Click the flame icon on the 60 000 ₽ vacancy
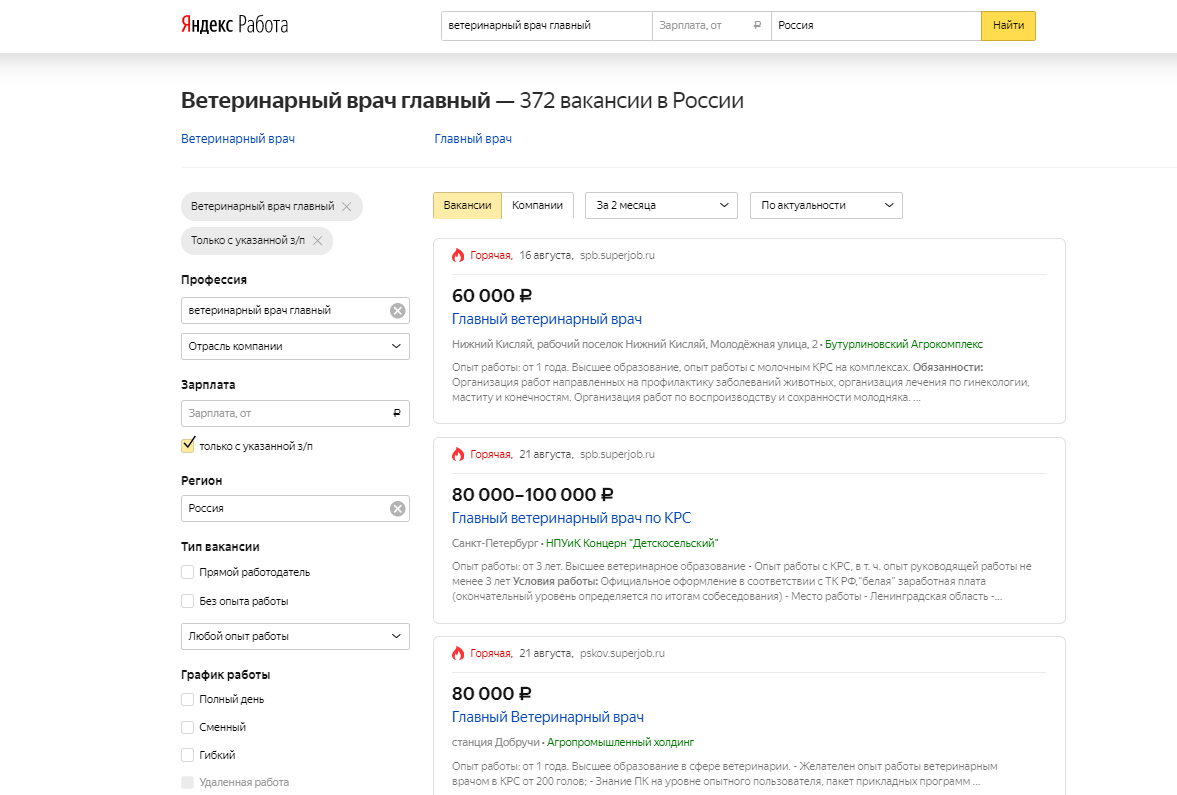 tap(458, 255)
